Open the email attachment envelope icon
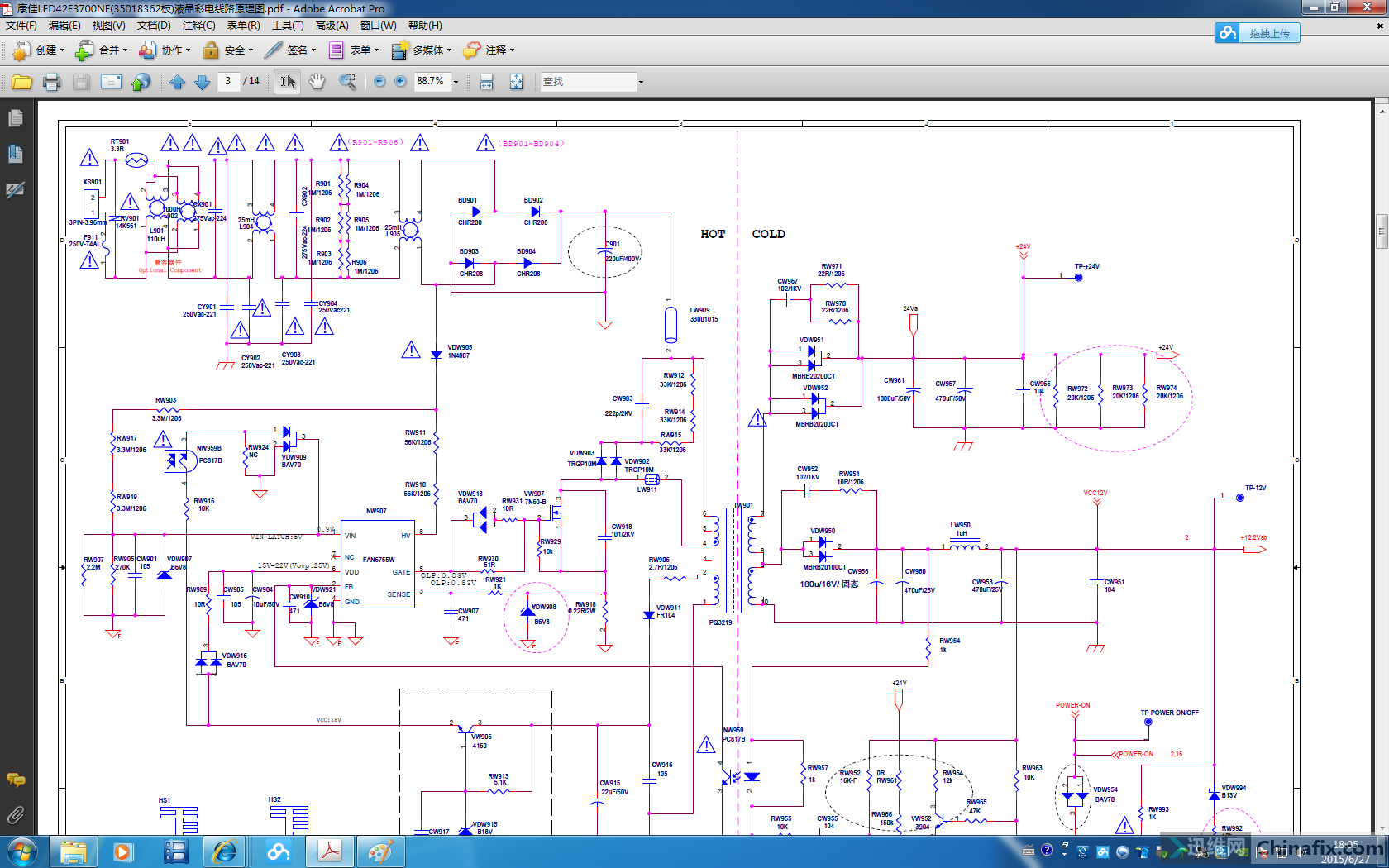This screenshot has width=1389, height=868. pyautogui.click(x=111, y=82)
